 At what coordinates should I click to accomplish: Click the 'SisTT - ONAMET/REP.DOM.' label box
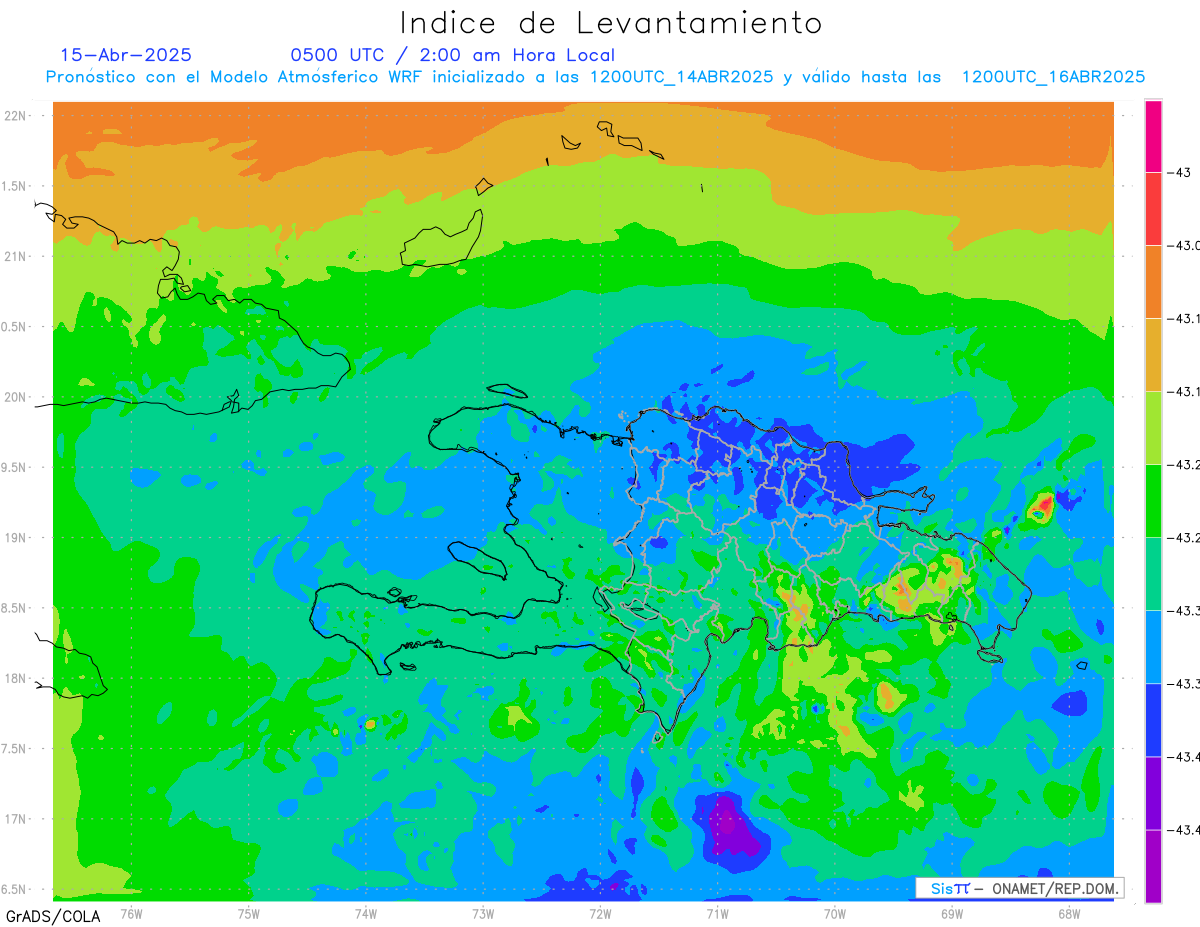1020,888
